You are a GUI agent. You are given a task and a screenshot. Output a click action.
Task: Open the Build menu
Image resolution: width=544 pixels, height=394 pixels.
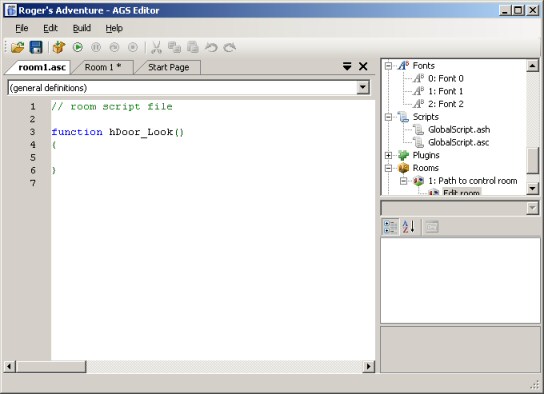click(x=82, y=28)
